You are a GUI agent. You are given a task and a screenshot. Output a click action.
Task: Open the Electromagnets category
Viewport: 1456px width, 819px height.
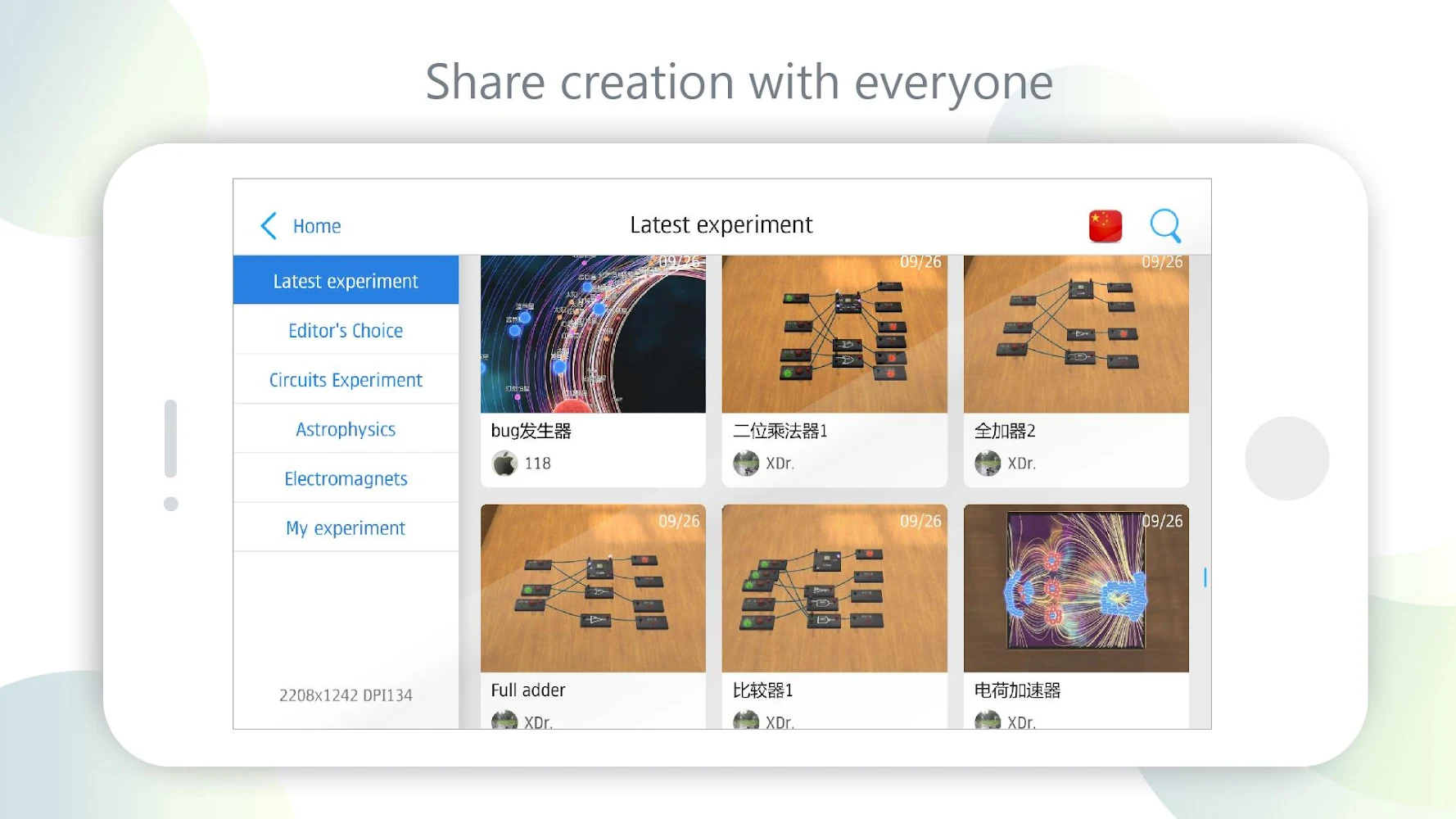pos(346,478)
